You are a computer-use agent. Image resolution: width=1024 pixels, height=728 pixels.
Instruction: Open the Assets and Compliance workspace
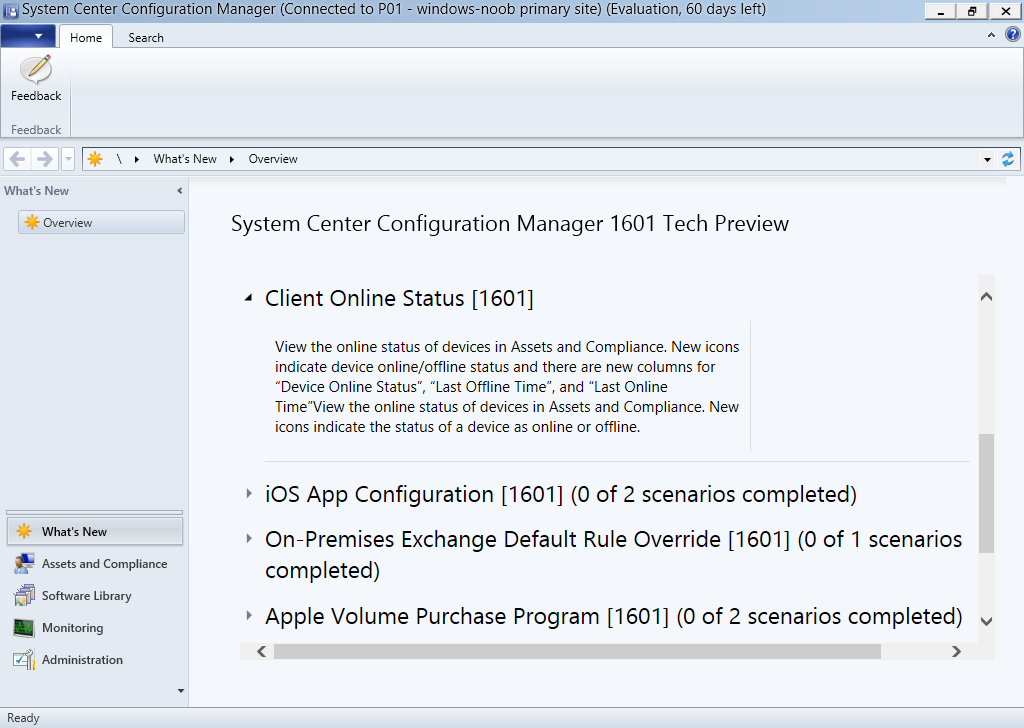95,563
